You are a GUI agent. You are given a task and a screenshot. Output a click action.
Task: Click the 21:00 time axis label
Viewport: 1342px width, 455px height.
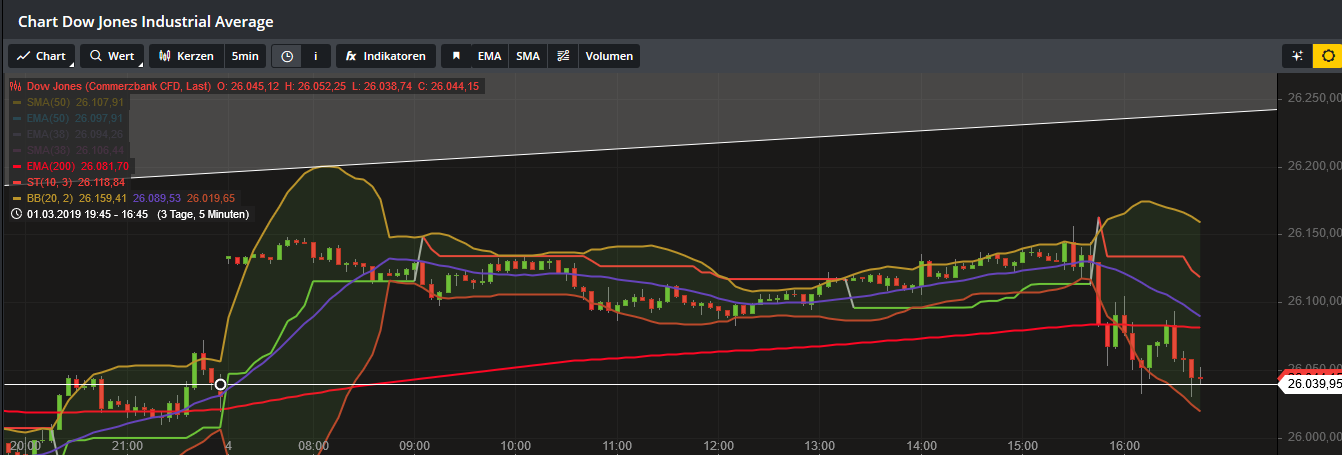point(127,446)
